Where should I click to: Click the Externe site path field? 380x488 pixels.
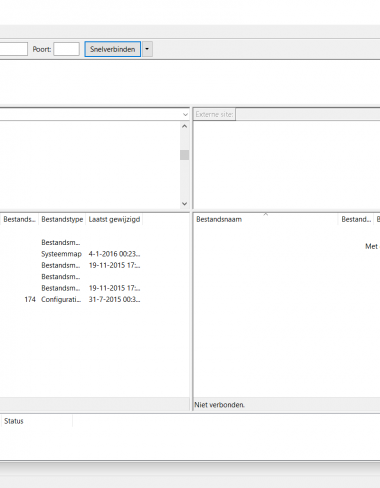point(308,114)
